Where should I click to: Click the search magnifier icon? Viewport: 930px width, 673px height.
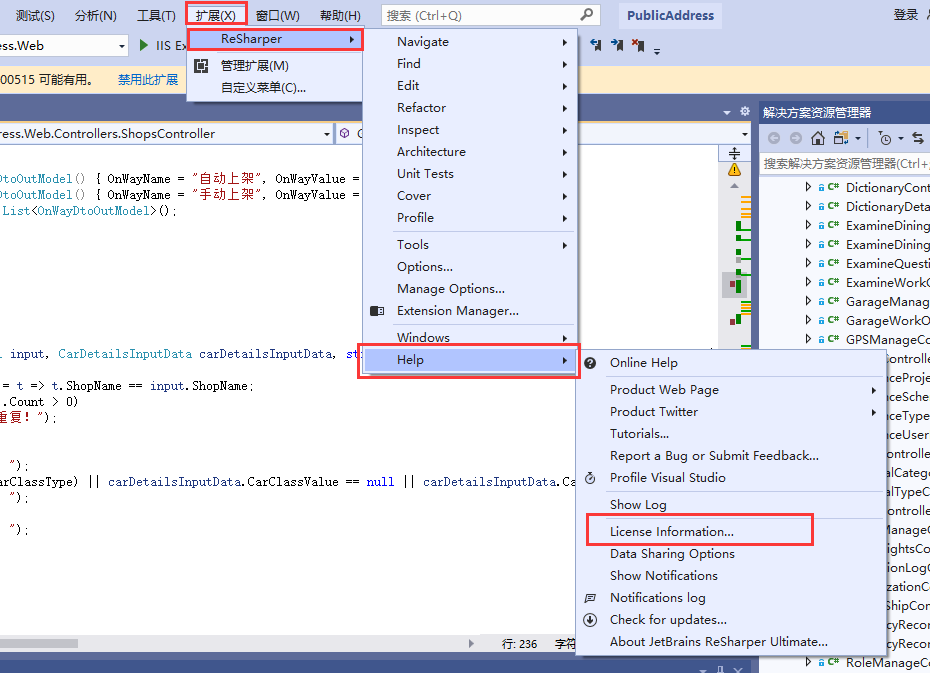point(587,15)
